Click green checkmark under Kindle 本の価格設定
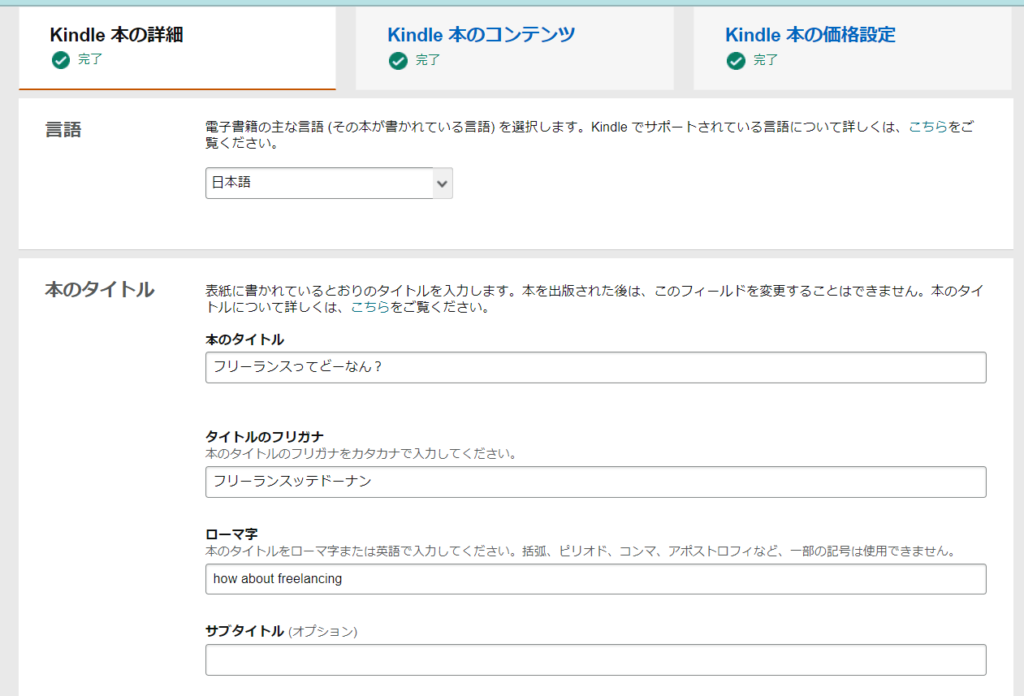Image resolution: width=1024 pixels, height=696 pixels. (x=735, y=61)
